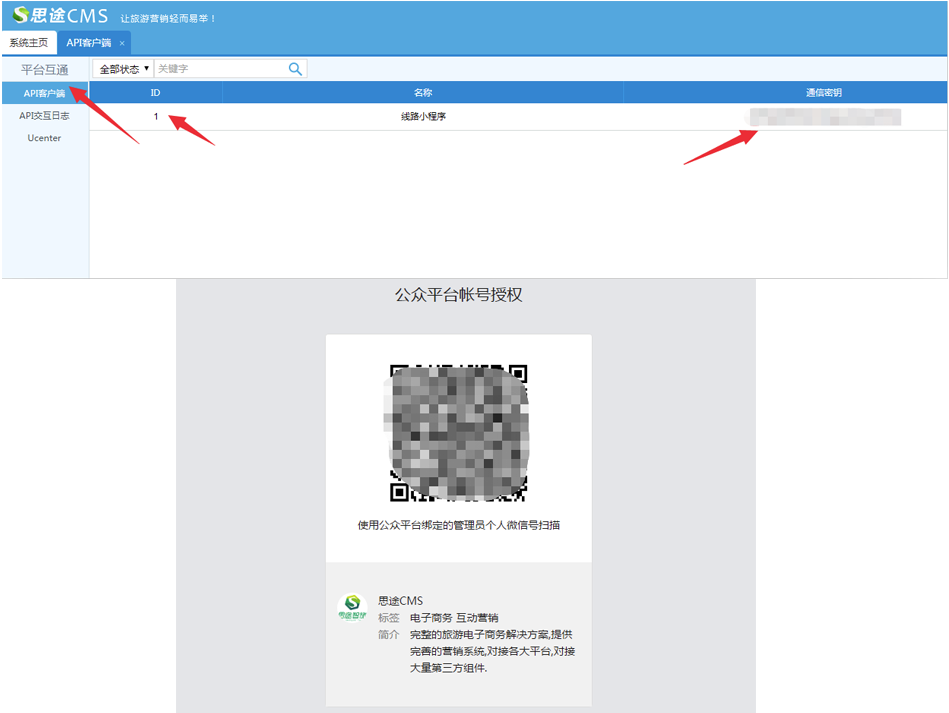Switch to the 系统主页 tab
The height and width of the screenshot is (713, 949).
(x=29, y=43)
